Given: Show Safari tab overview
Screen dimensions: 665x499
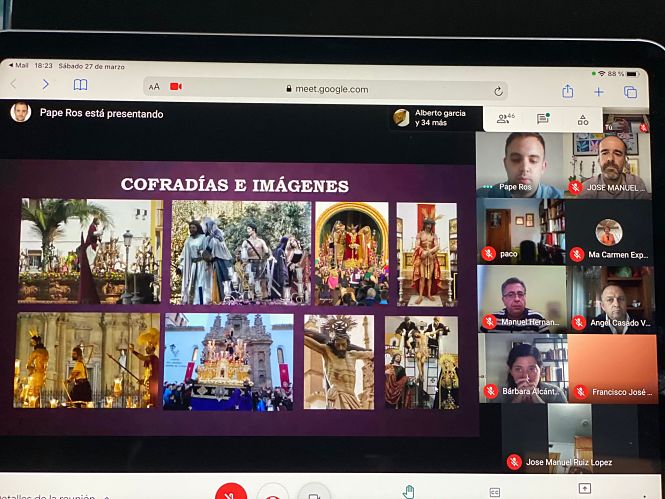Looking at the screenshot, I should [x=630, y=91].
